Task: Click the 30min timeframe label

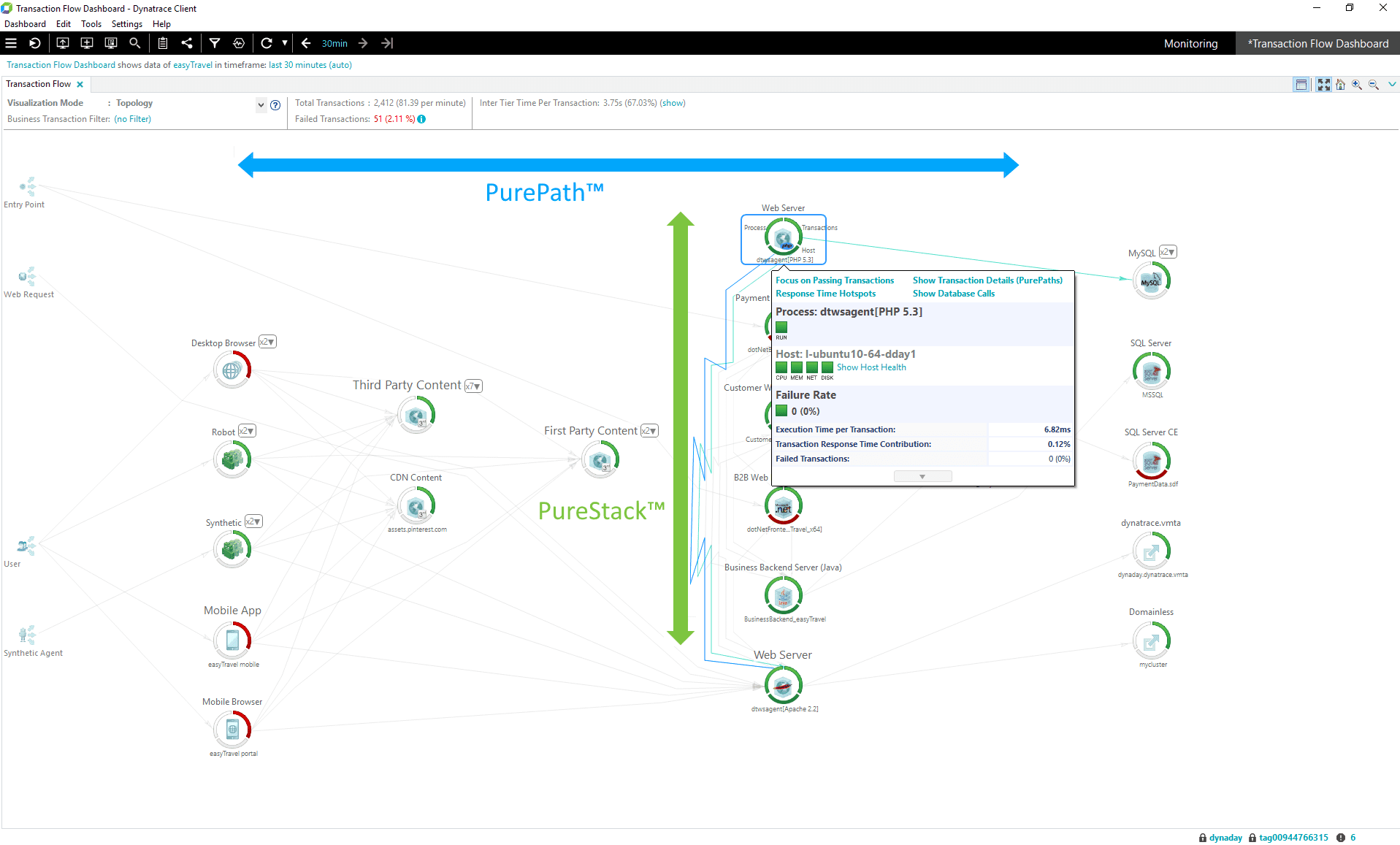Action: point(334,44)
